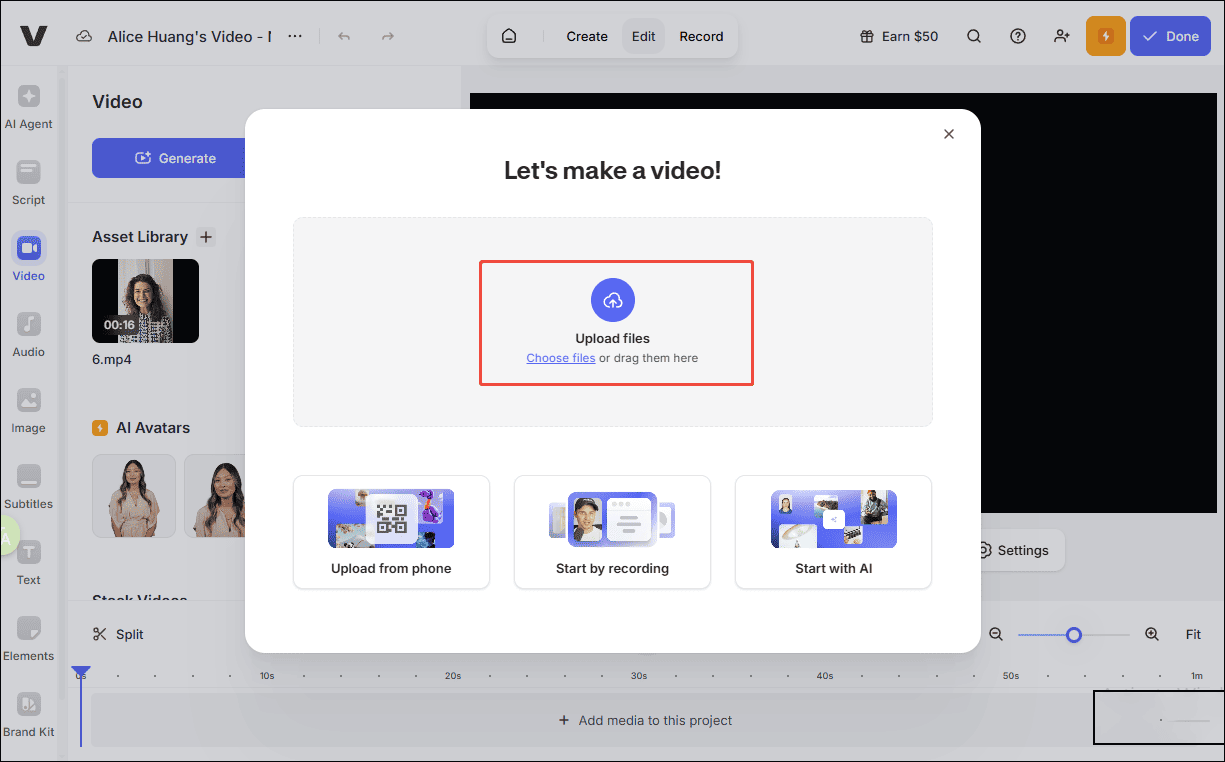The height and width of the screenshot is (762, 1225).
Task: Open the Brand Kit panel
Action: 29,712
